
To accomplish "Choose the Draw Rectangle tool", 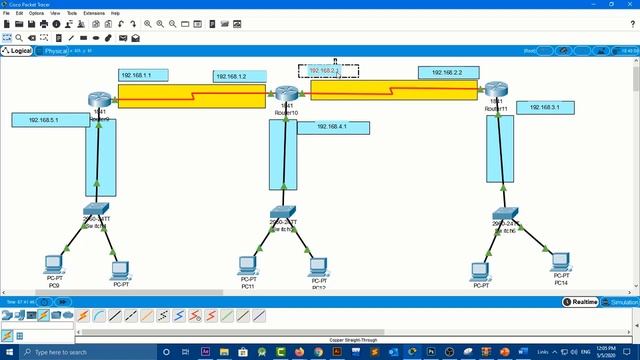I will click(x=83, y=38).
